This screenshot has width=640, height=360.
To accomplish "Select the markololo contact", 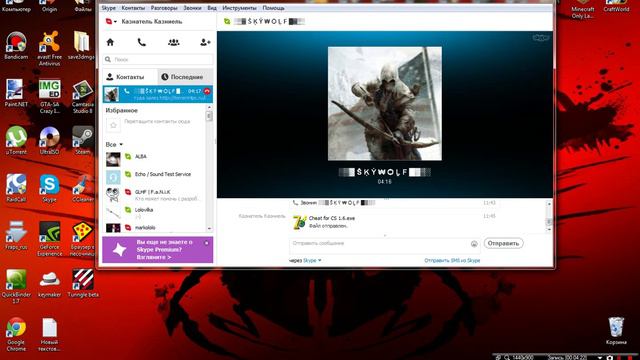I will tap(154, 227).
